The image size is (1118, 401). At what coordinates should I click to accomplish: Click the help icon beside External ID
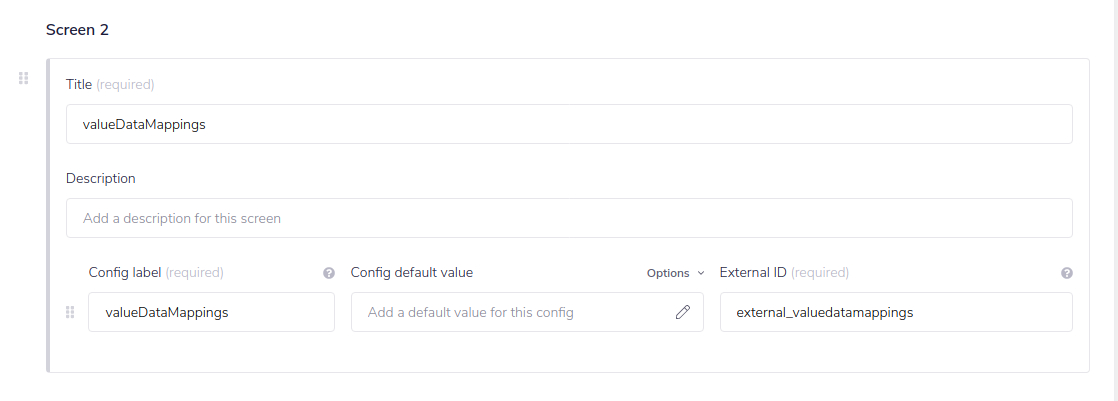1066,273
